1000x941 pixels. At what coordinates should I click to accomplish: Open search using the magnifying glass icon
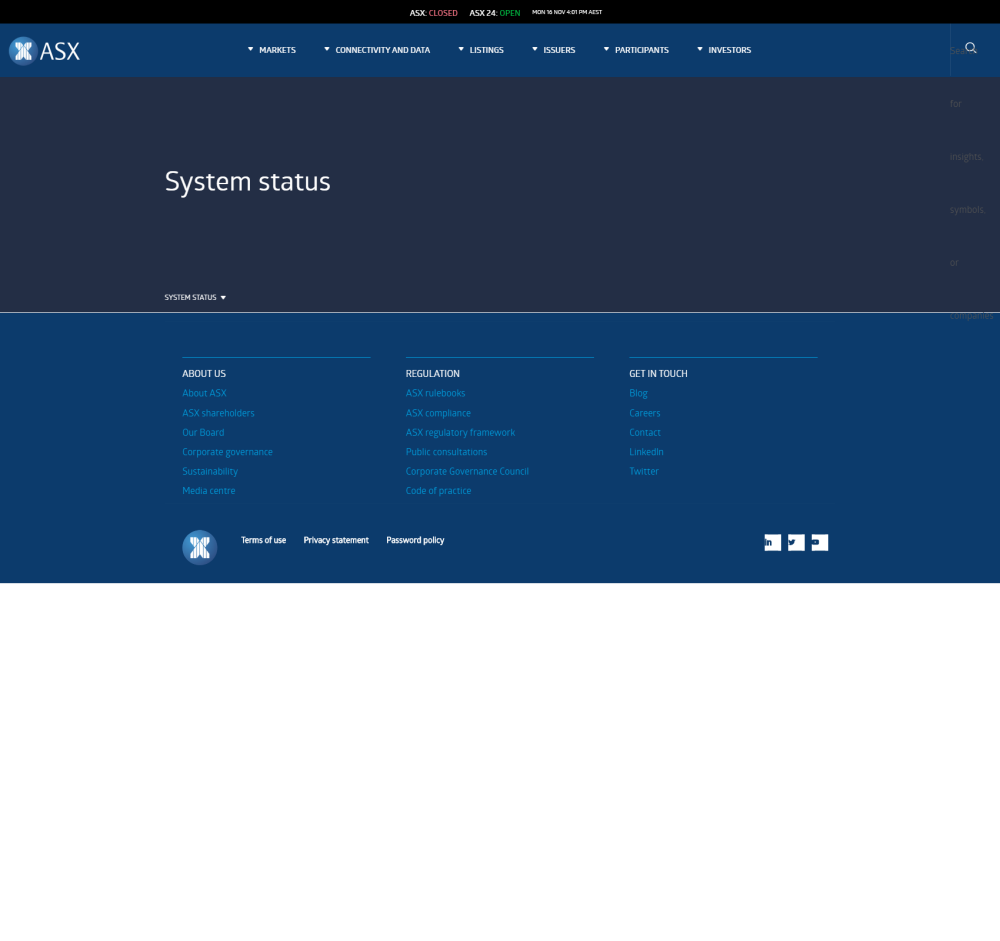point(970,47)
